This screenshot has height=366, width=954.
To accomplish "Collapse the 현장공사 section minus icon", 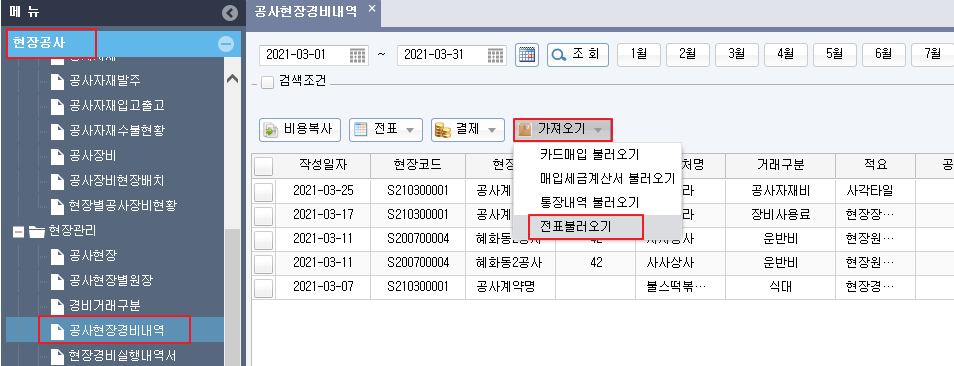I will pyautogui.click(x=226, y=44).
